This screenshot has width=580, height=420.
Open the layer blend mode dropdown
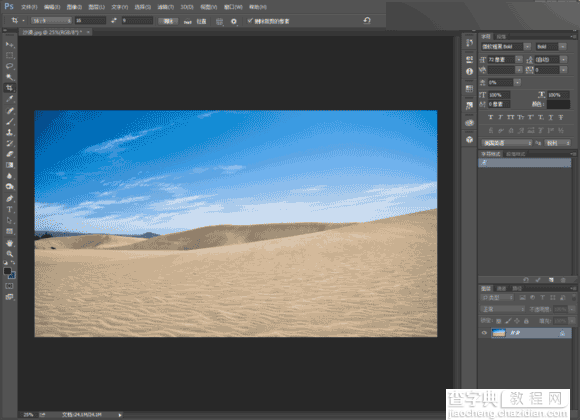(x=502, y=309)
